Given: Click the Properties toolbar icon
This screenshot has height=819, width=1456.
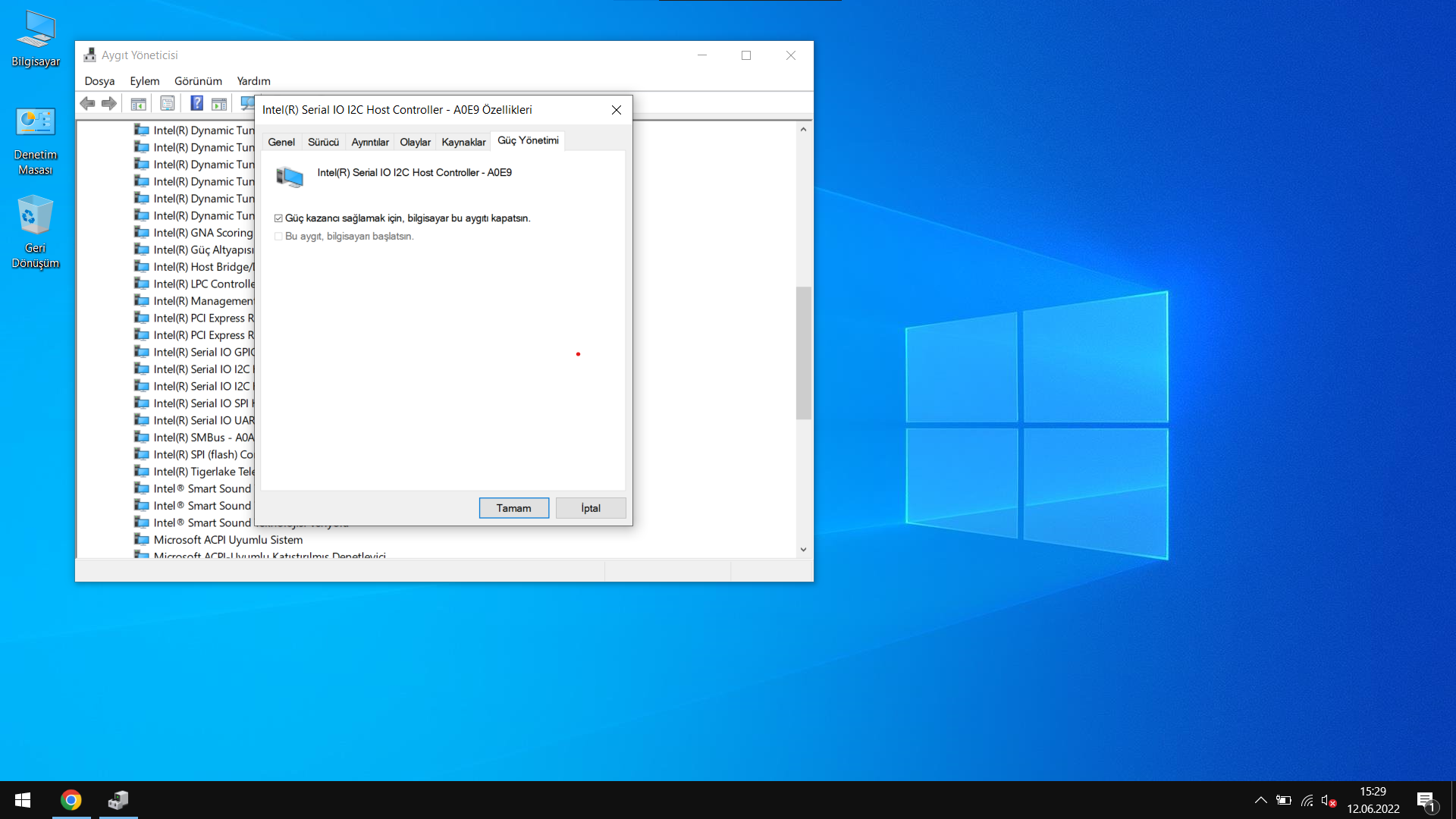Looking at the screenshot, I should coord(168,103).
